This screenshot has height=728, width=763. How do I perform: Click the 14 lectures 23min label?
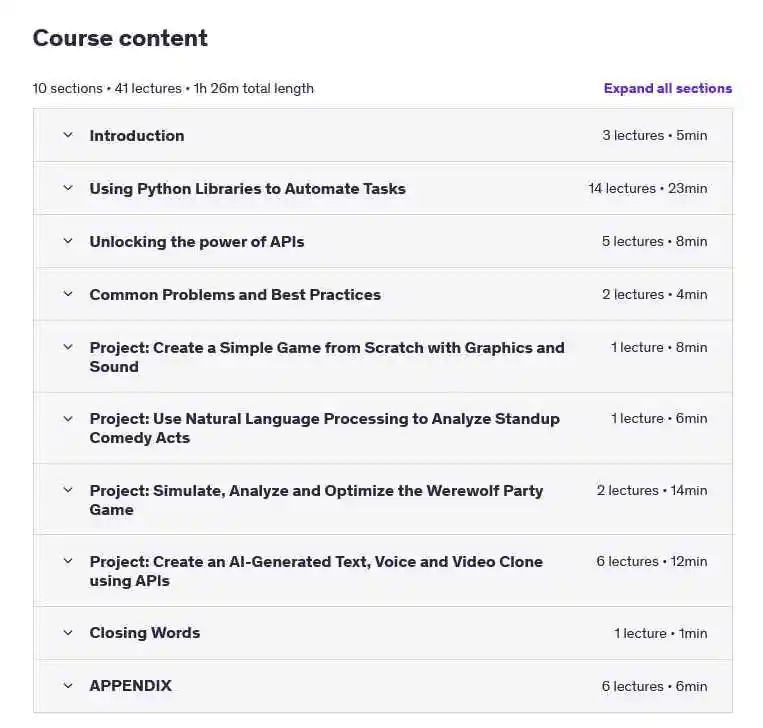[648, 188]
